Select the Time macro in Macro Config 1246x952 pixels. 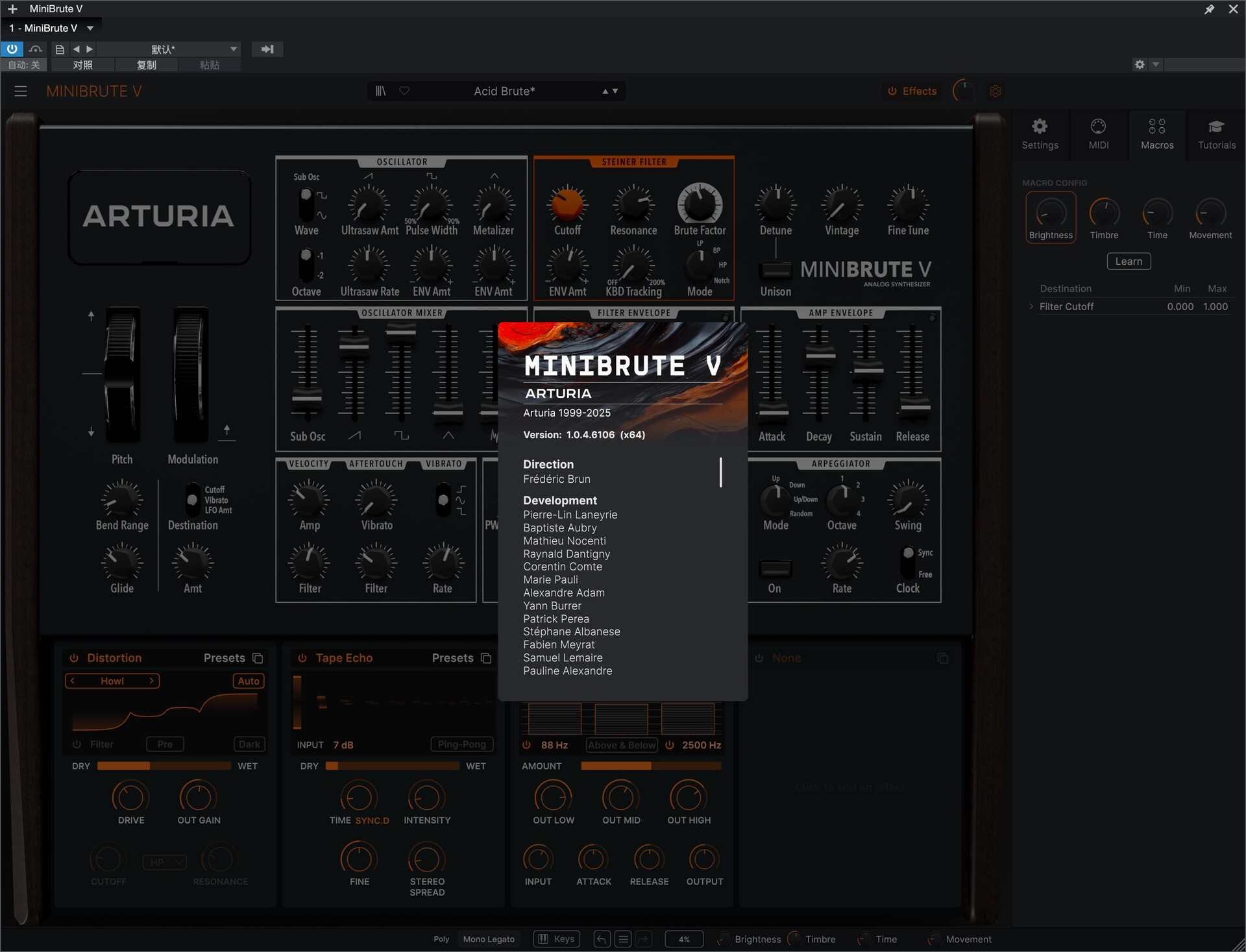[1157, 213]
